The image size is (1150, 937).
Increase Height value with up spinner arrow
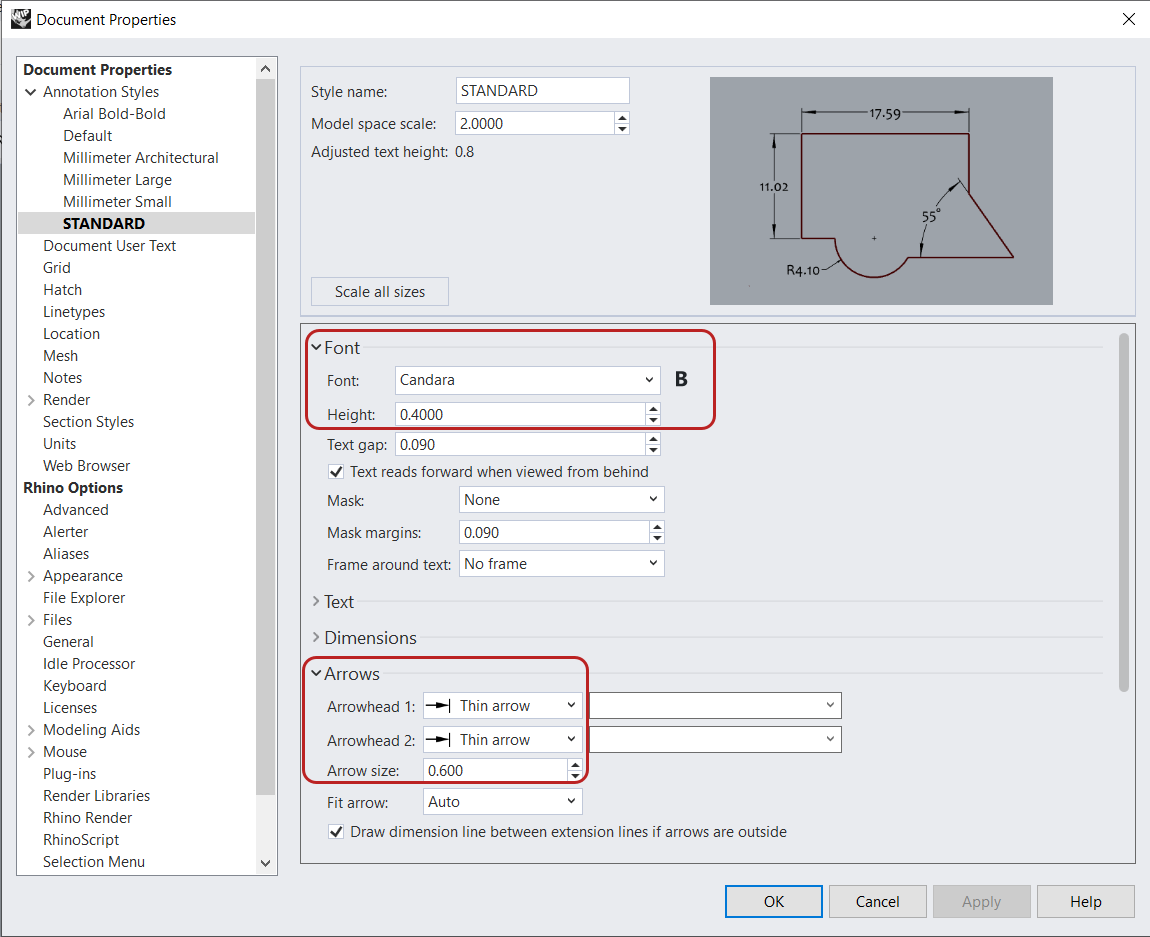[x=653, y=408]
